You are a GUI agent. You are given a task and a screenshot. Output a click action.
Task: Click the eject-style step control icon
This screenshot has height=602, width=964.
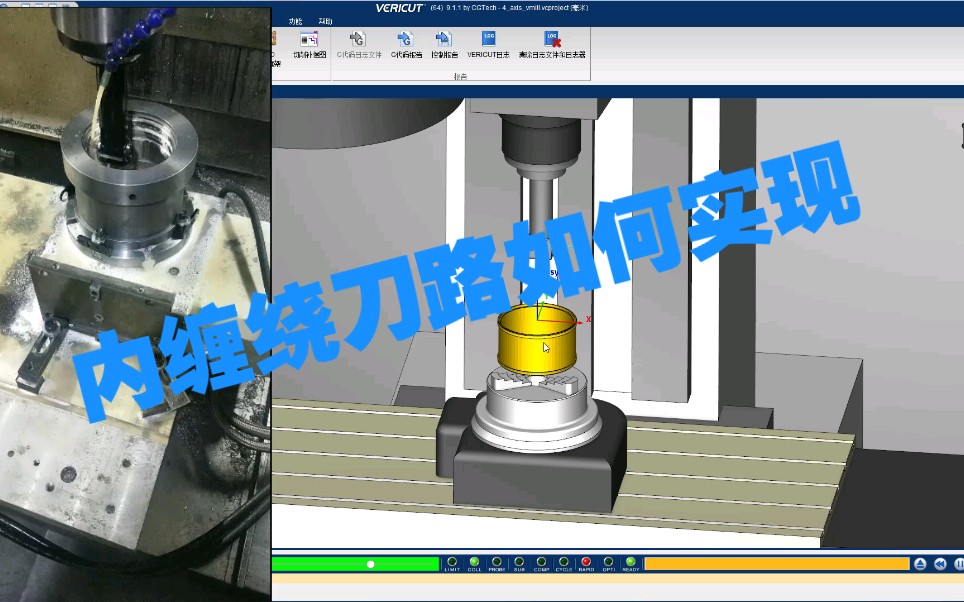[921, 565]
